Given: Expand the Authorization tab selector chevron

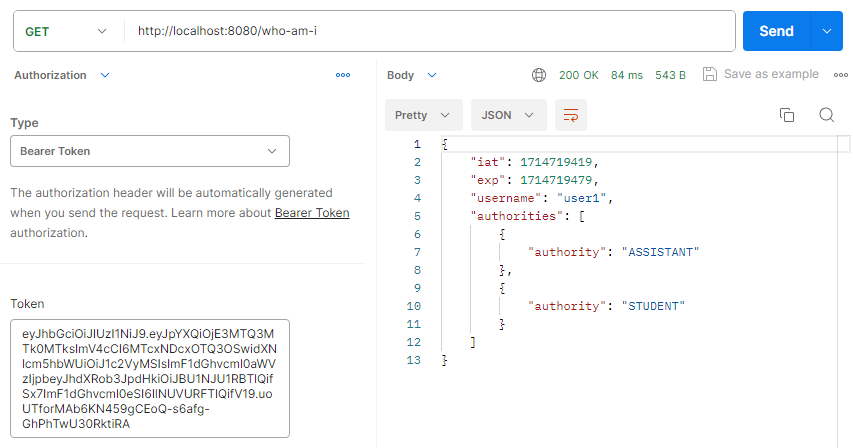Looking at the screenshot, I should pyautogui.click(x=105, y=75).
